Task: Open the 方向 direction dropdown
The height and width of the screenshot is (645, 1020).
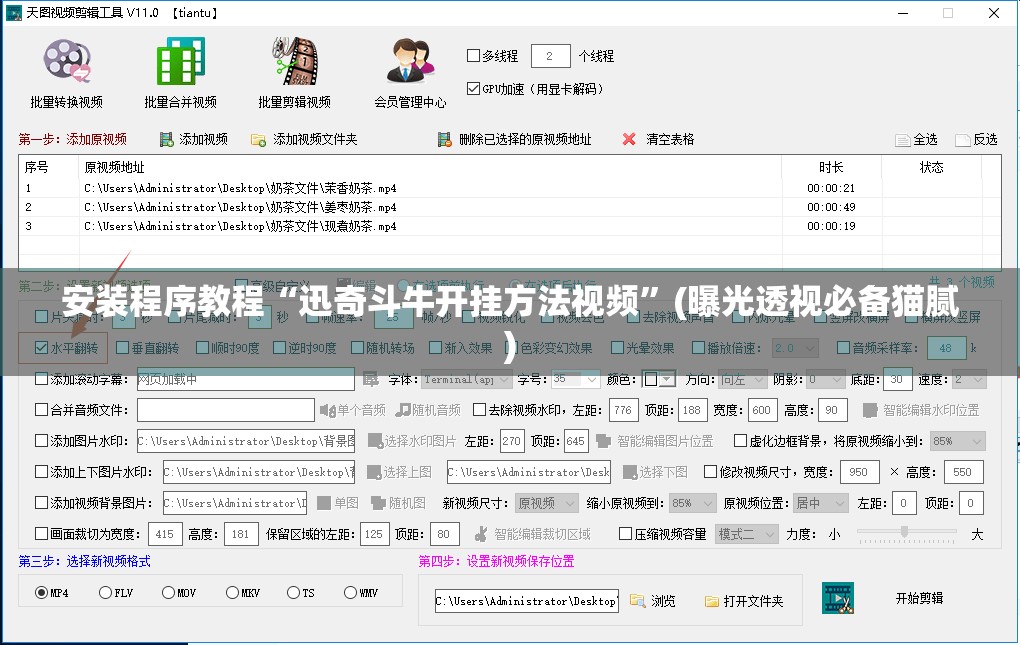Action: click(744, 379)
